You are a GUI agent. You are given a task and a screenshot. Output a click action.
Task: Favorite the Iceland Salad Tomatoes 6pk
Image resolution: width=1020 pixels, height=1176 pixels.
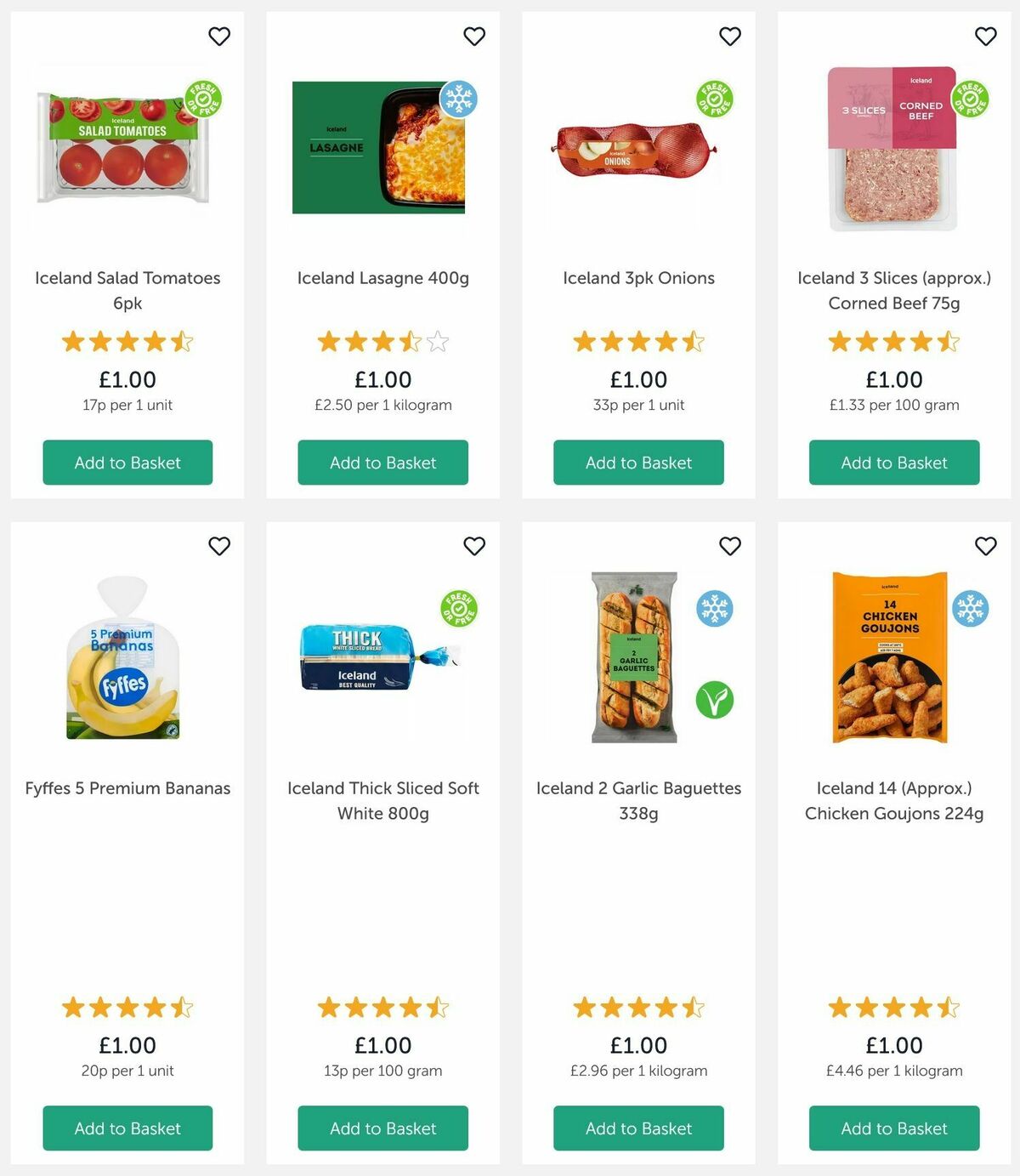coord(219,37)
